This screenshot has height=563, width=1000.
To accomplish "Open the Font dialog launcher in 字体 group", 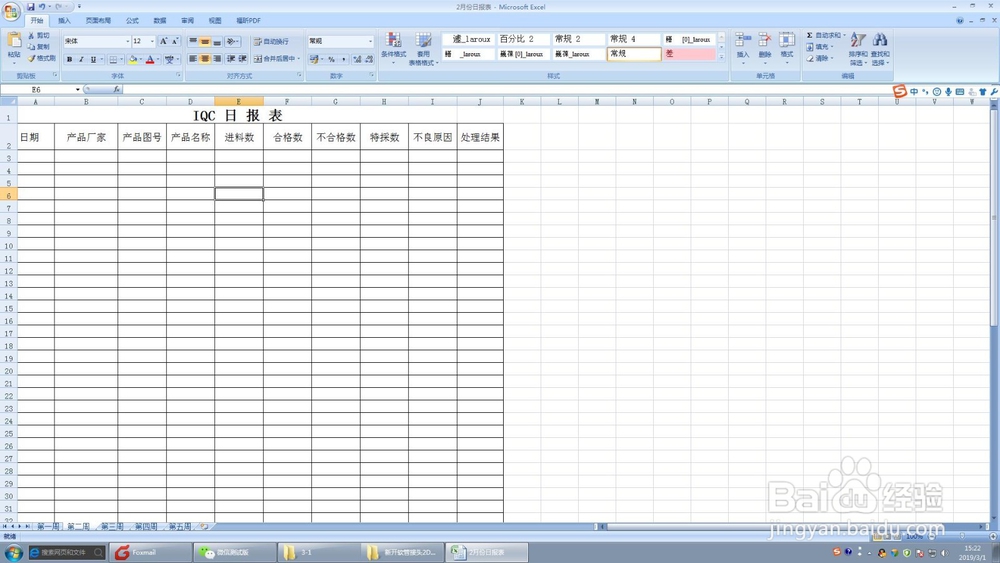I will click(178, 76).
